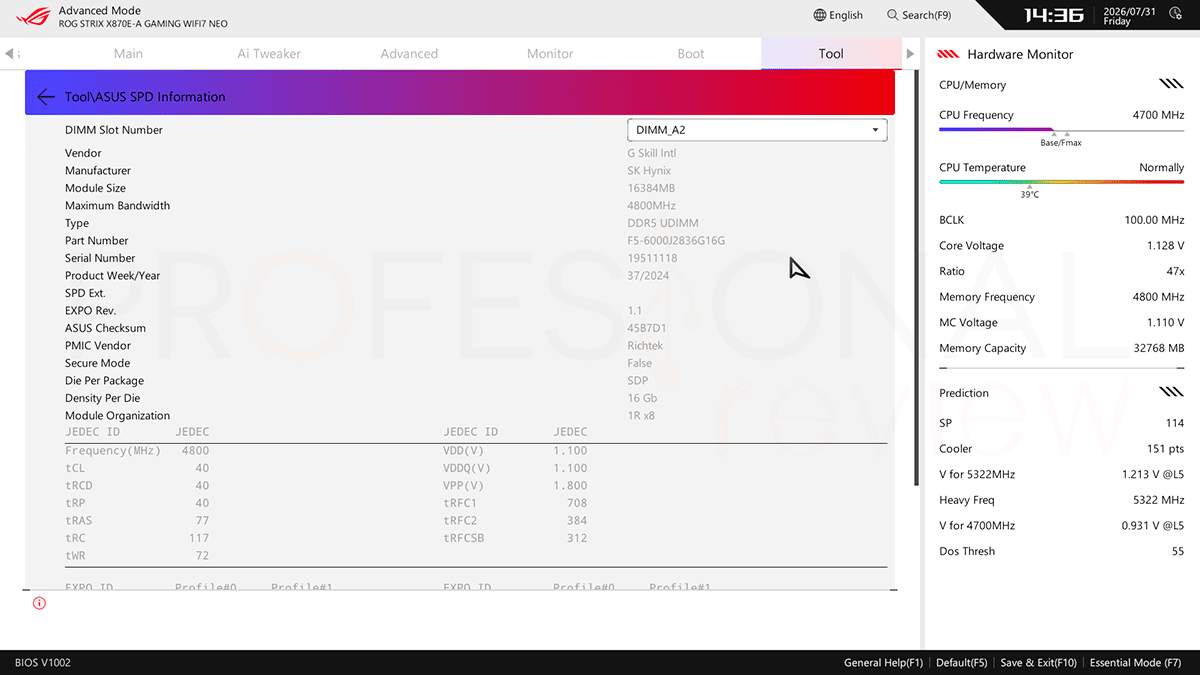Image resolution: width=1200 pixels, height=675 pixels.
Task: Open the Monitor tab
Action: coord(550,54)
